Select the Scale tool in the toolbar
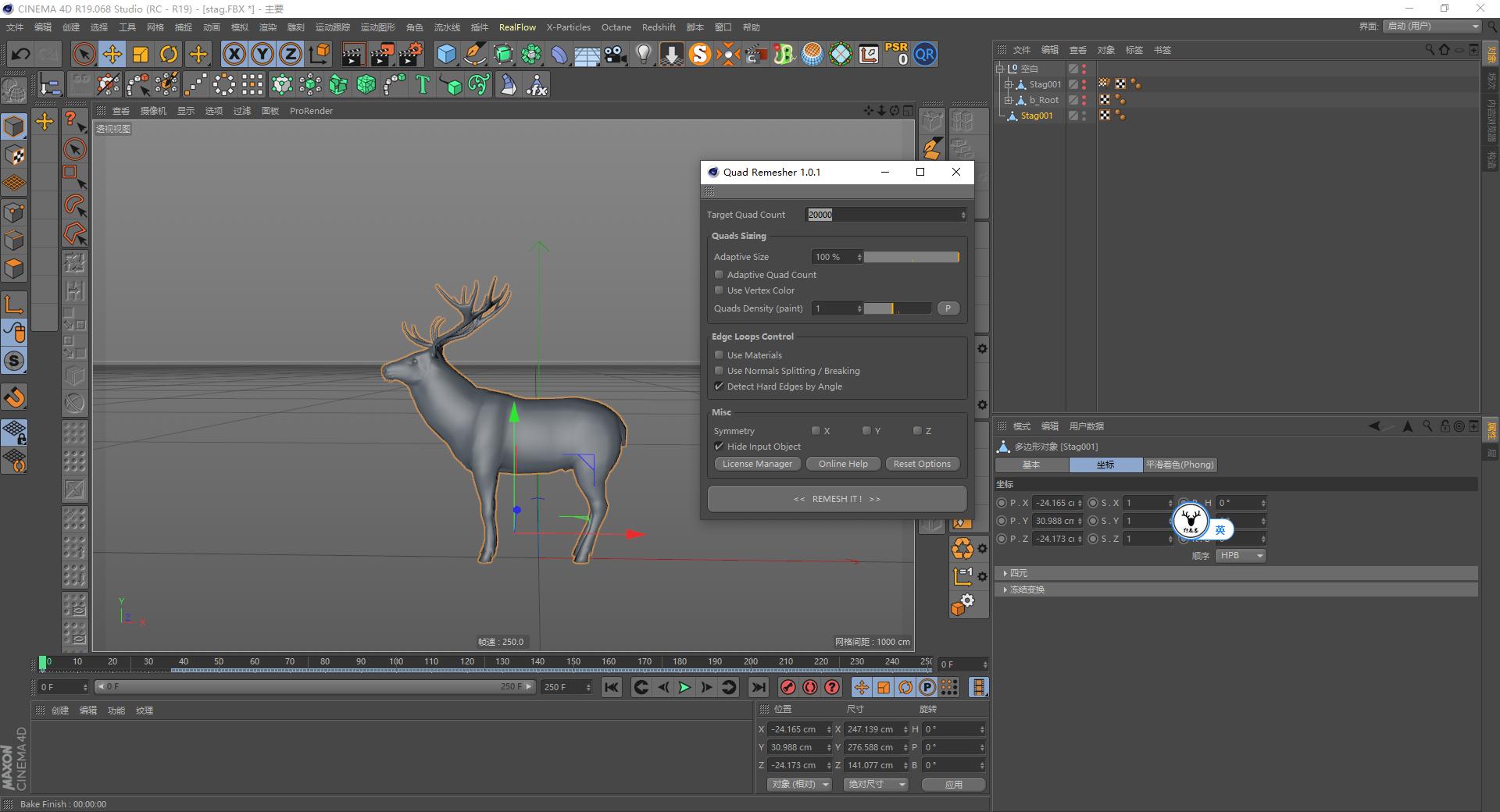 [140, 54]
